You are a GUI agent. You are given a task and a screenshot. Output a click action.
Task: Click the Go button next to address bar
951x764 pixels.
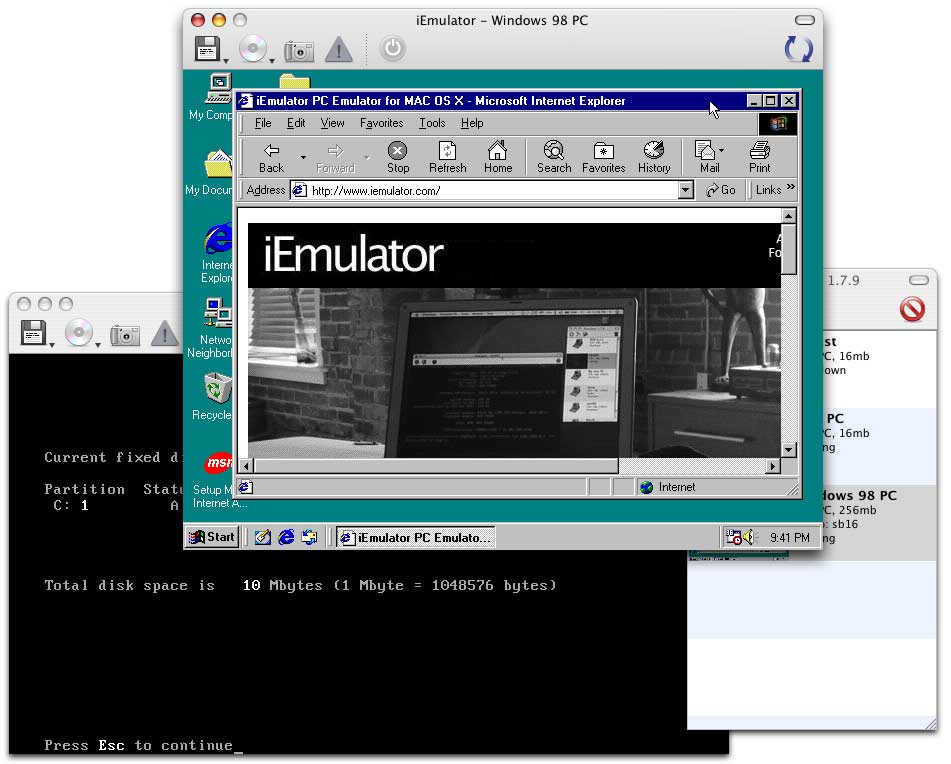pyautogui.click(x=721, y=190)
